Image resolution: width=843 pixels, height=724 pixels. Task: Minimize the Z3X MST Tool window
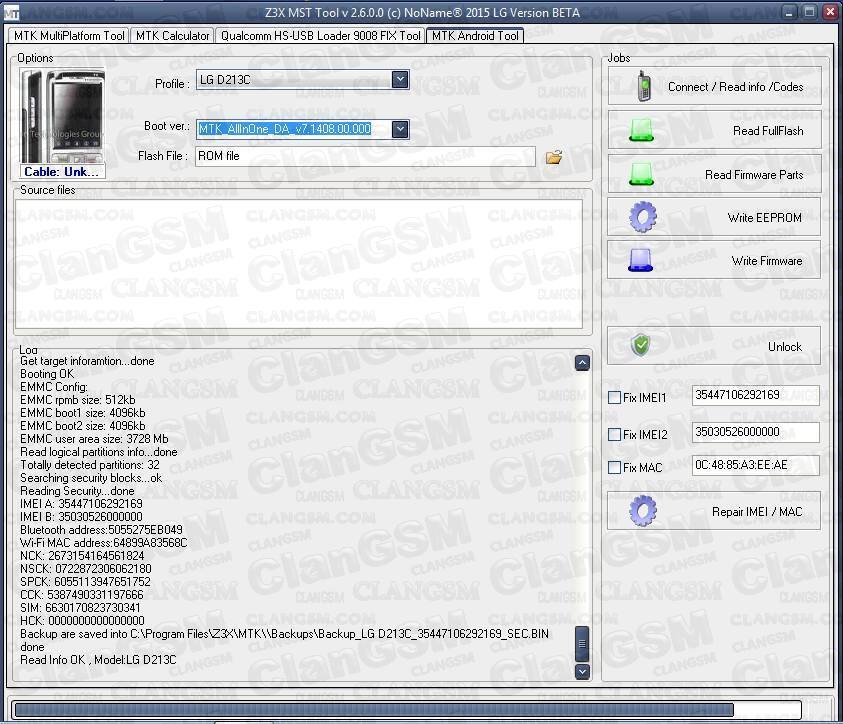click(x=789, y=12)
